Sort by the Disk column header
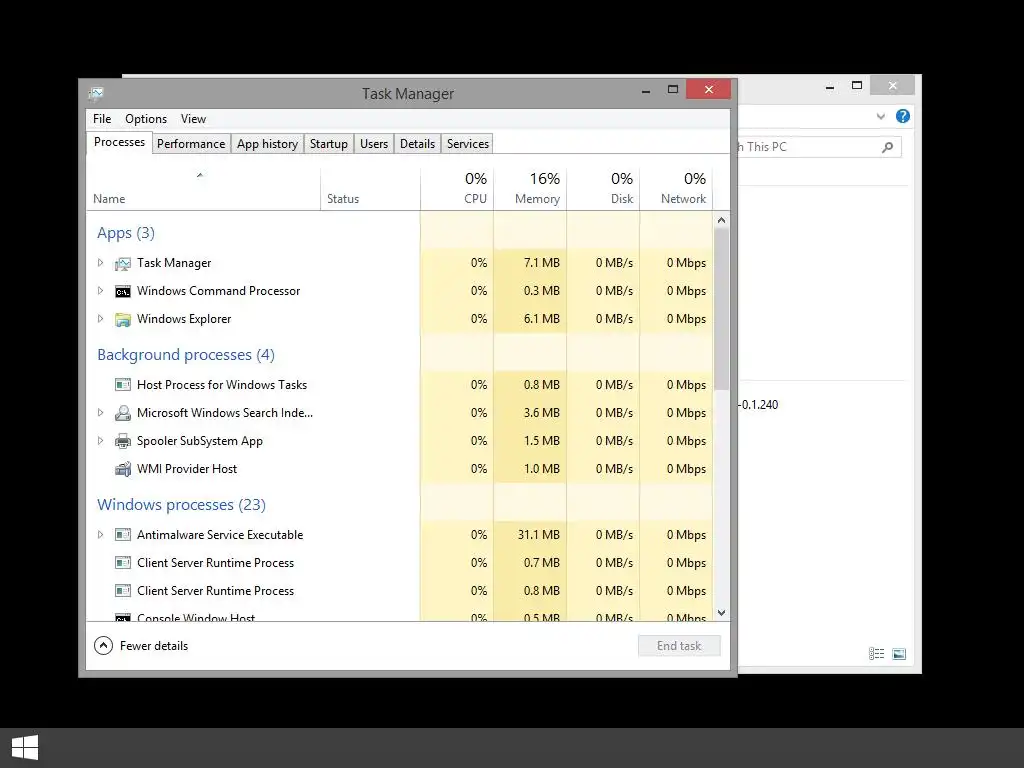1024x768 pixels. (603, 189)
